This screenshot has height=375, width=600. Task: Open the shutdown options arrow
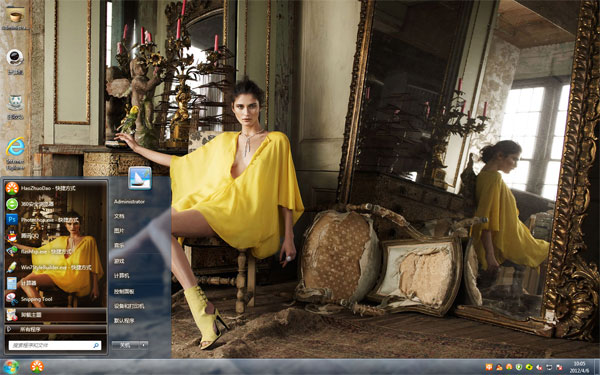point(144,345)
